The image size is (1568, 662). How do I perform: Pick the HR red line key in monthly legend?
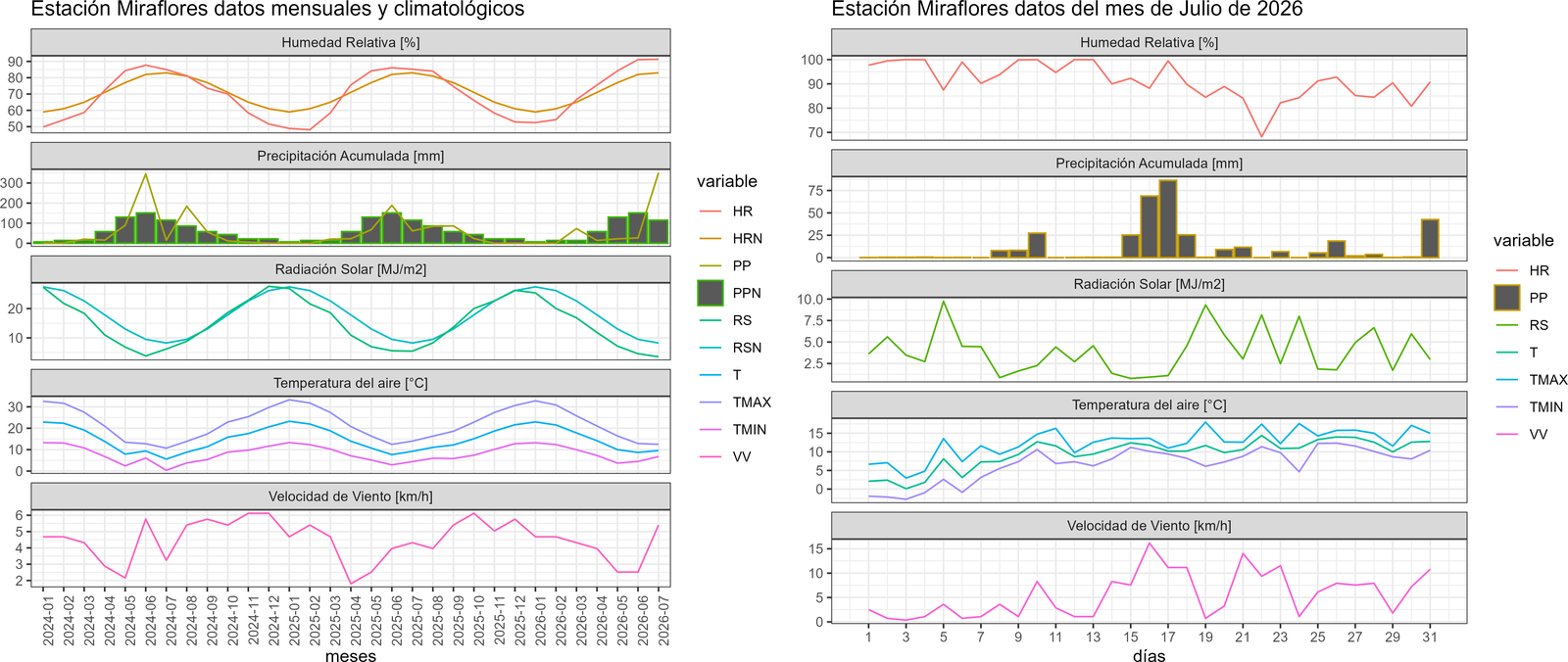(x=710, y=211)
